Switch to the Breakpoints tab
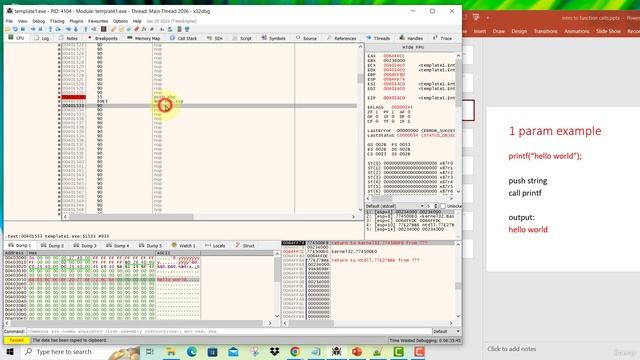The height and width of the screenshot is (360, 640). [103, 38]
